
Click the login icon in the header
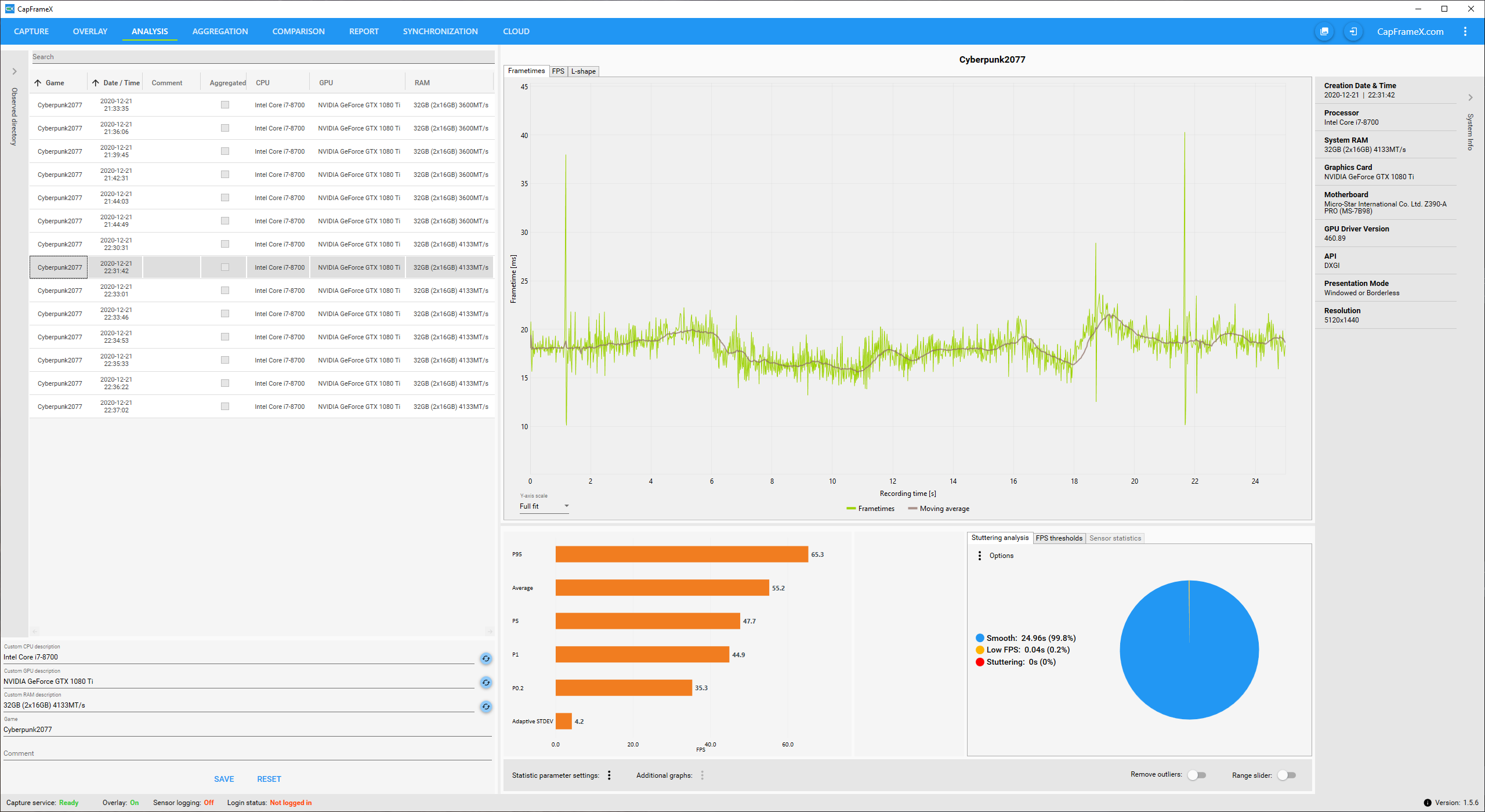[1353, 31]
